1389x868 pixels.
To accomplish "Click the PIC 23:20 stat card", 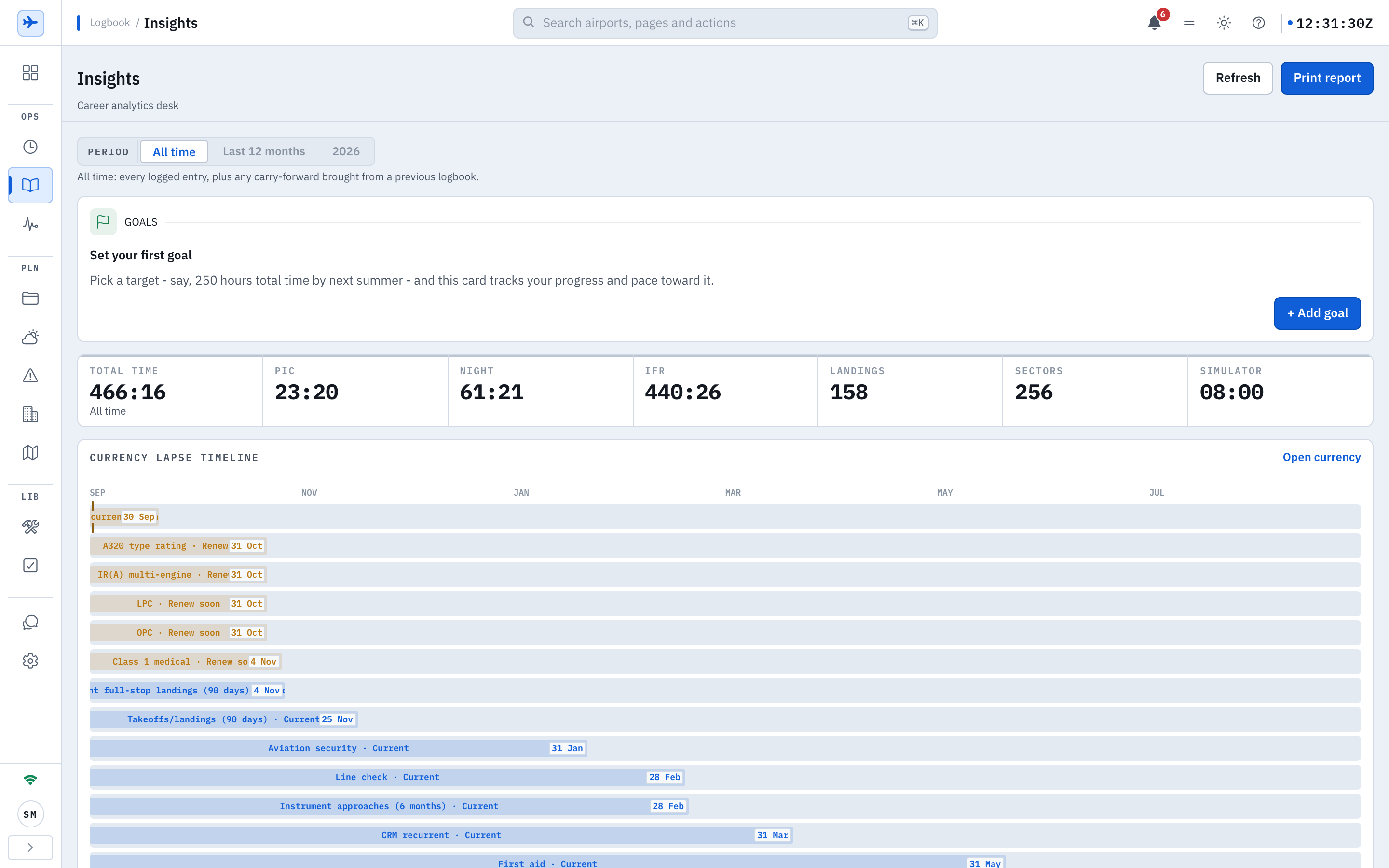I will 355,391.
